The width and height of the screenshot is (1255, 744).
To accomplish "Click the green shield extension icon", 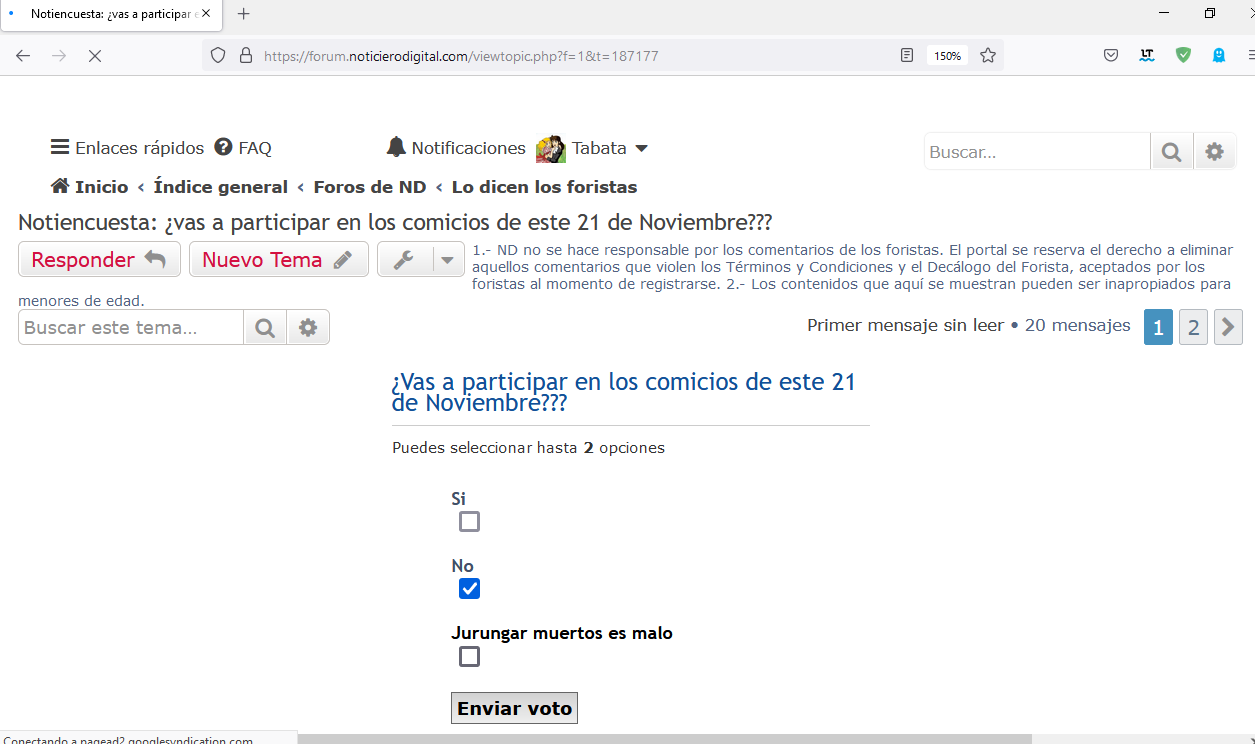I will pyautogui.click(x=1183, y=56).
